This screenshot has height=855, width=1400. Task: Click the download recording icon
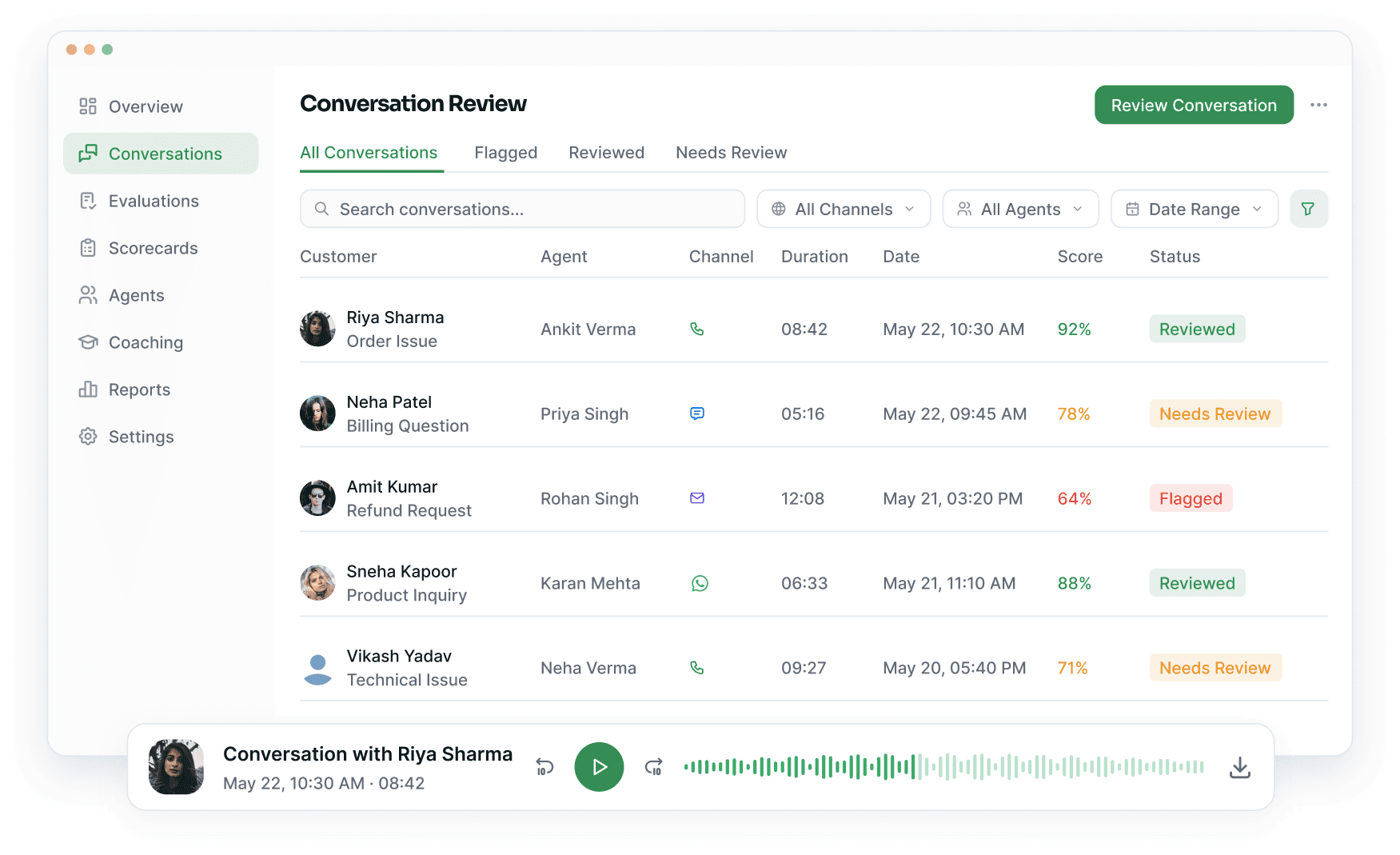[1239, 767]
